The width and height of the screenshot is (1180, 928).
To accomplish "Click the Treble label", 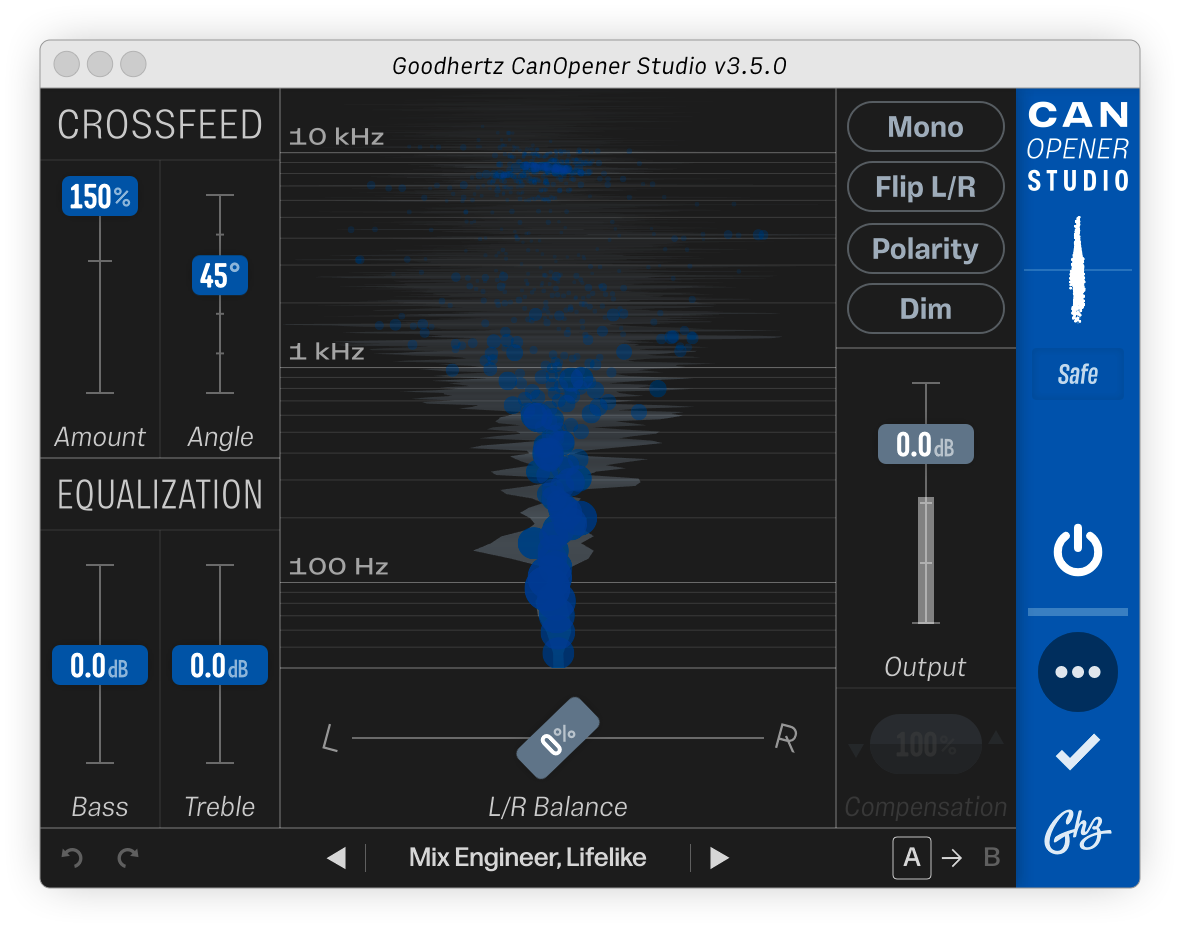I will point(220,807).
